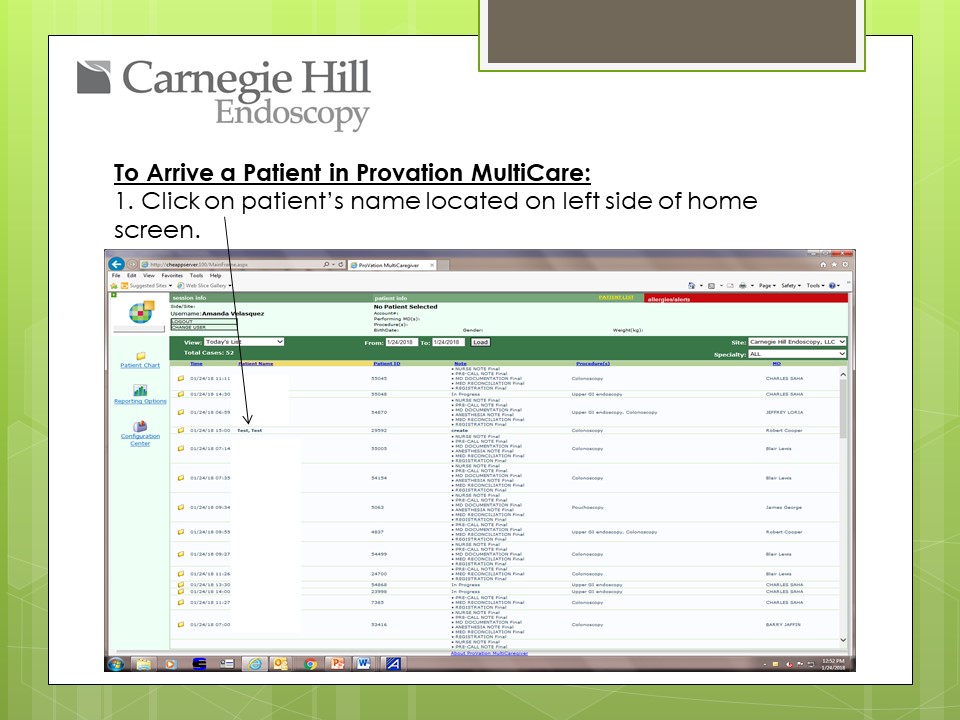Click the Load button

click(x=481, y=342)
